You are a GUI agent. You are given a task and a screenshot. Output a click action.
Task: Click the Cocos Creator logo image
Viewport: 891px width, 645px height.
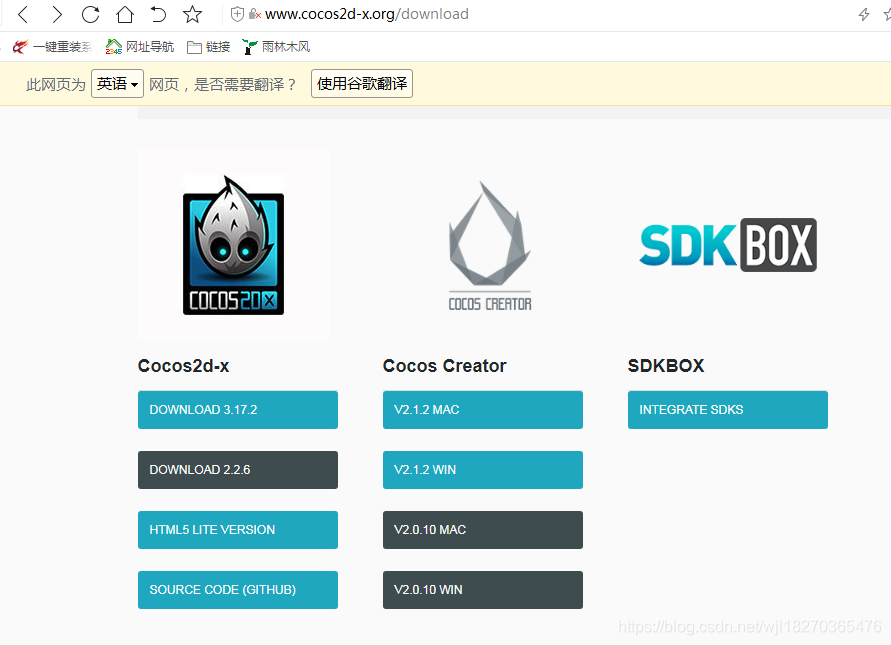click(x=490, y=245)
